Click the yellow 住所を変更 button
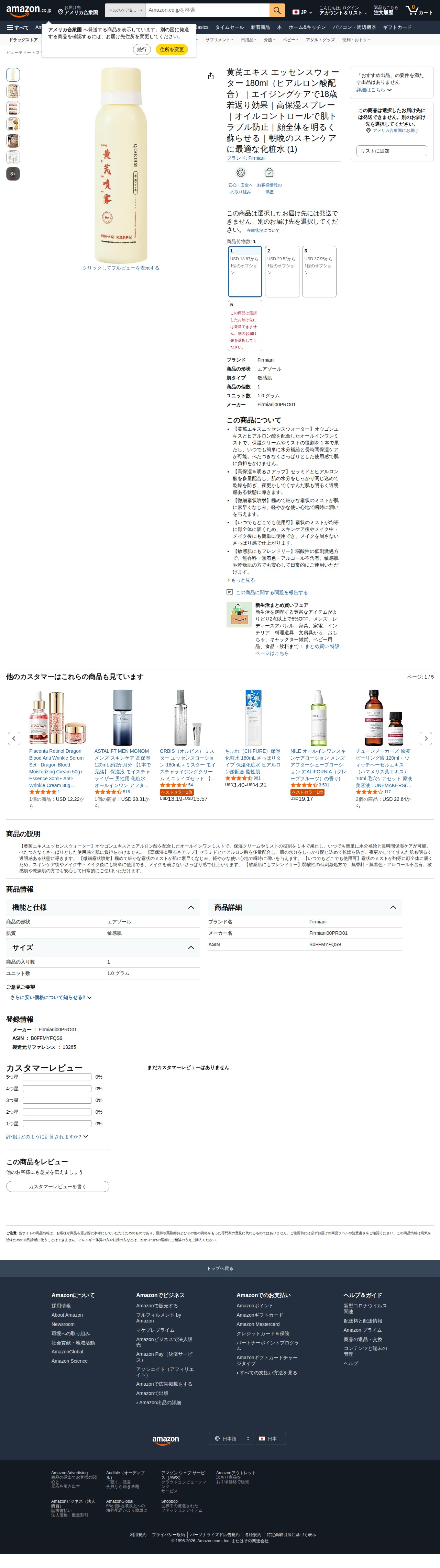The image size is (440, 1568). point(172,49)
